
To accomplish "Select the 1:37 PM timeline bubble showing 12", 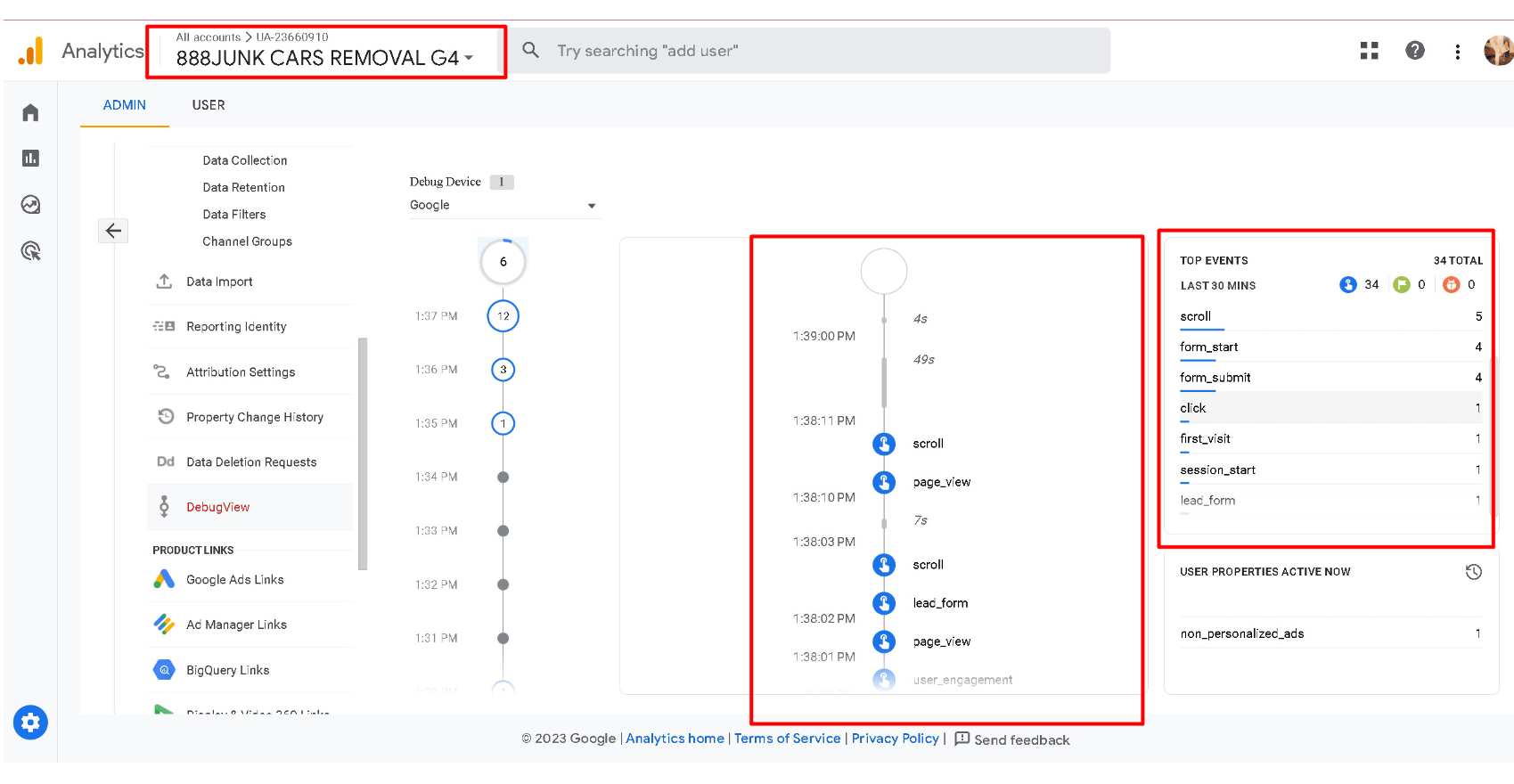I will click(503, 316).
